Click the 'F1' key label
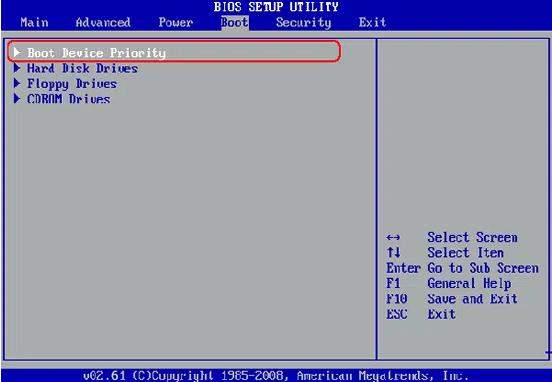552x382 pixels. click(393, 283)
